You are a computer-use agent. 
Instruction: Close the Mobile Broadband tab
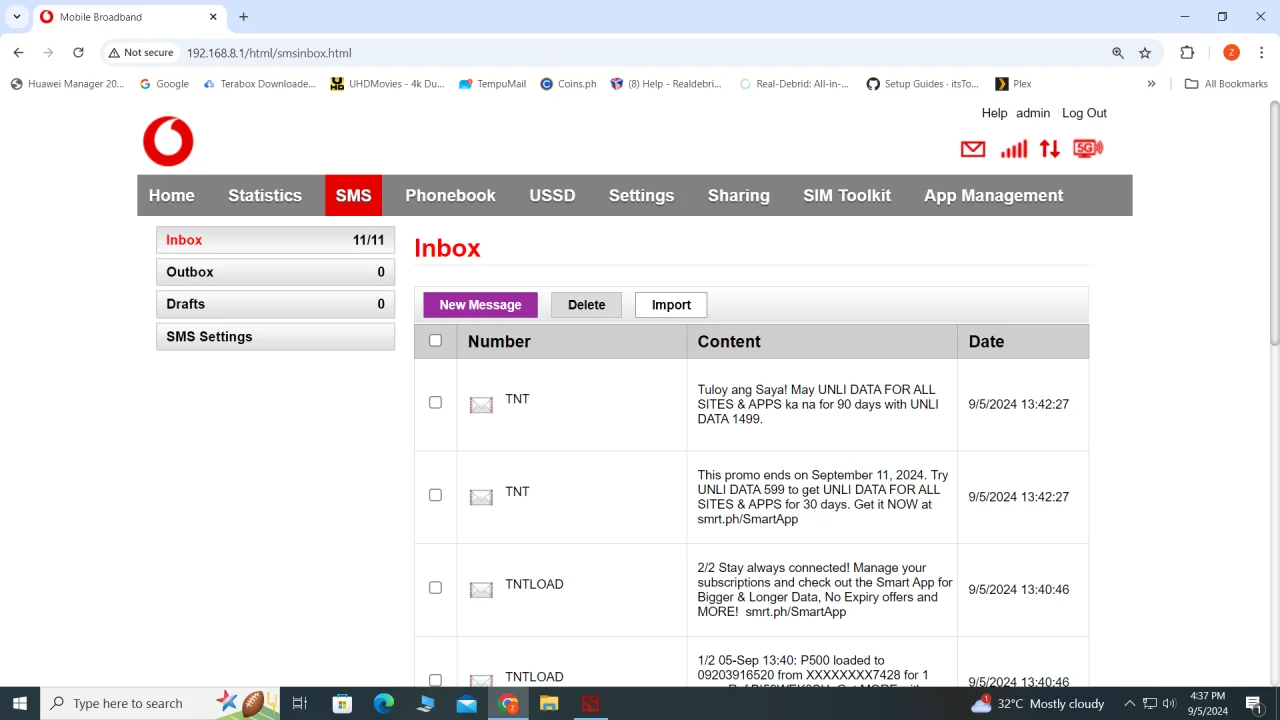[x=214, y=17]
